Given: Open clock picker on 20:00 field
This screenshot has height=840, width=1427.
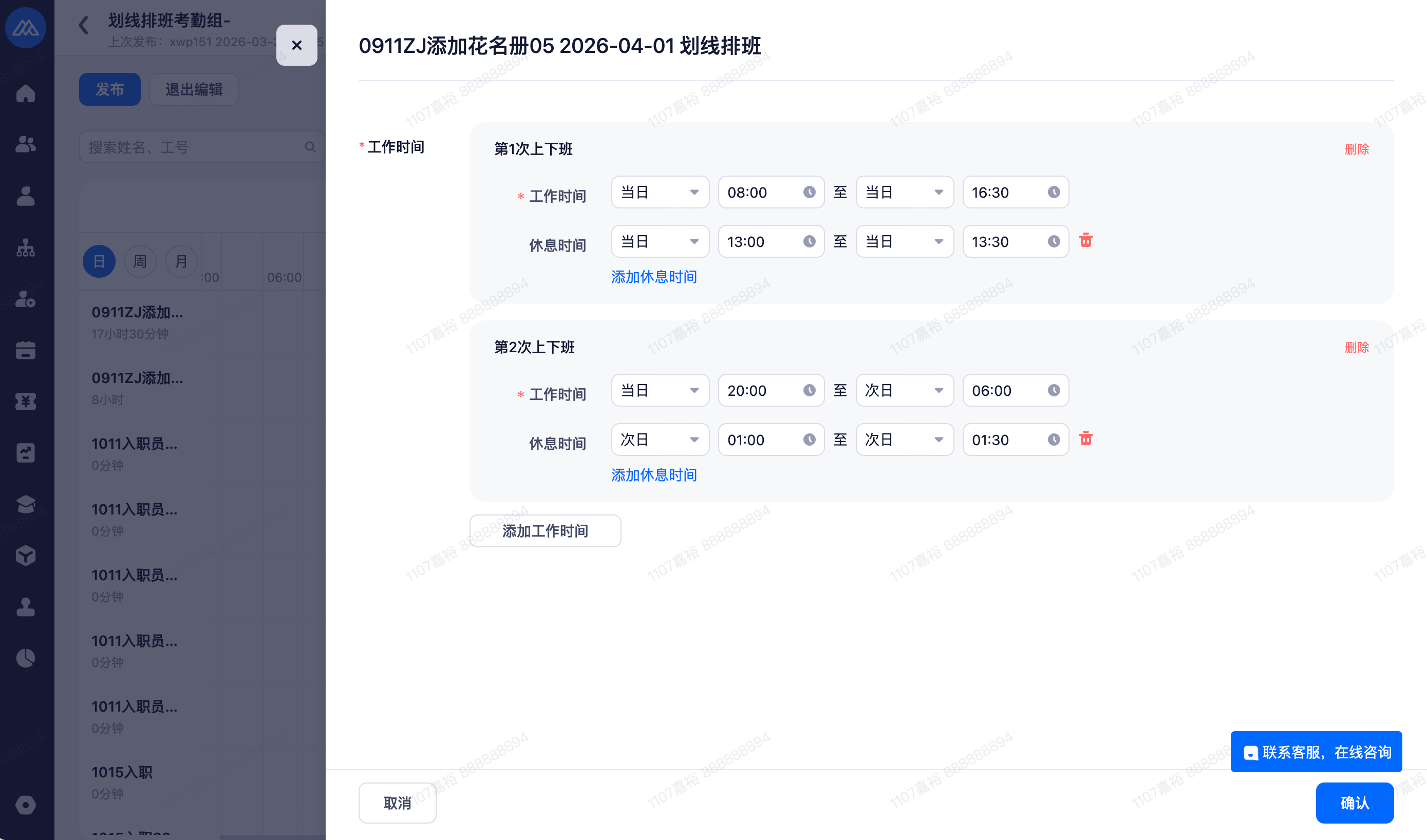Looking at the screenshot, I should pyautogui.click(x=809, y=391).
